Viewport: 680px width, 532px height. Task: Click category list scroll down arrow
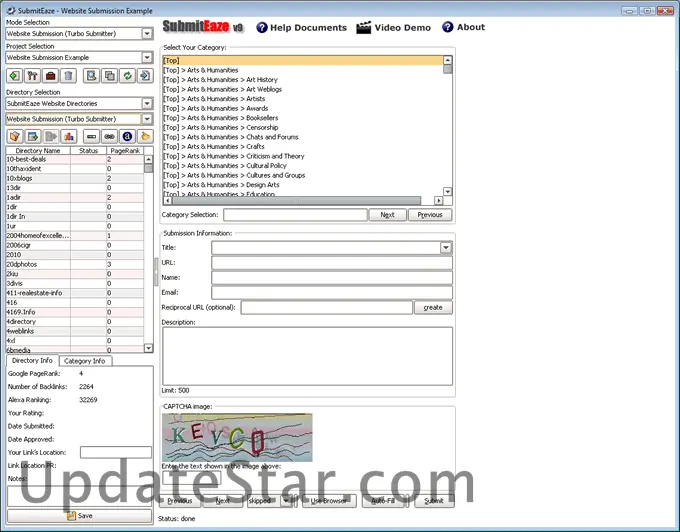point(448,191)
